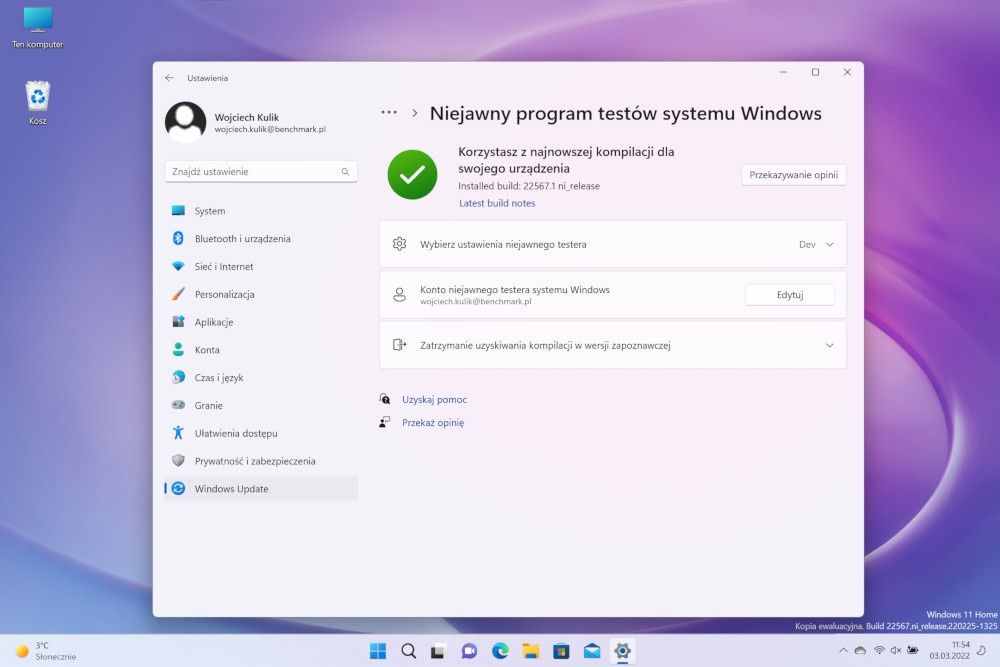1000x667 pixels.
Task: Launch Microsoft Edge from the taskbar
Action: [500, 651]
